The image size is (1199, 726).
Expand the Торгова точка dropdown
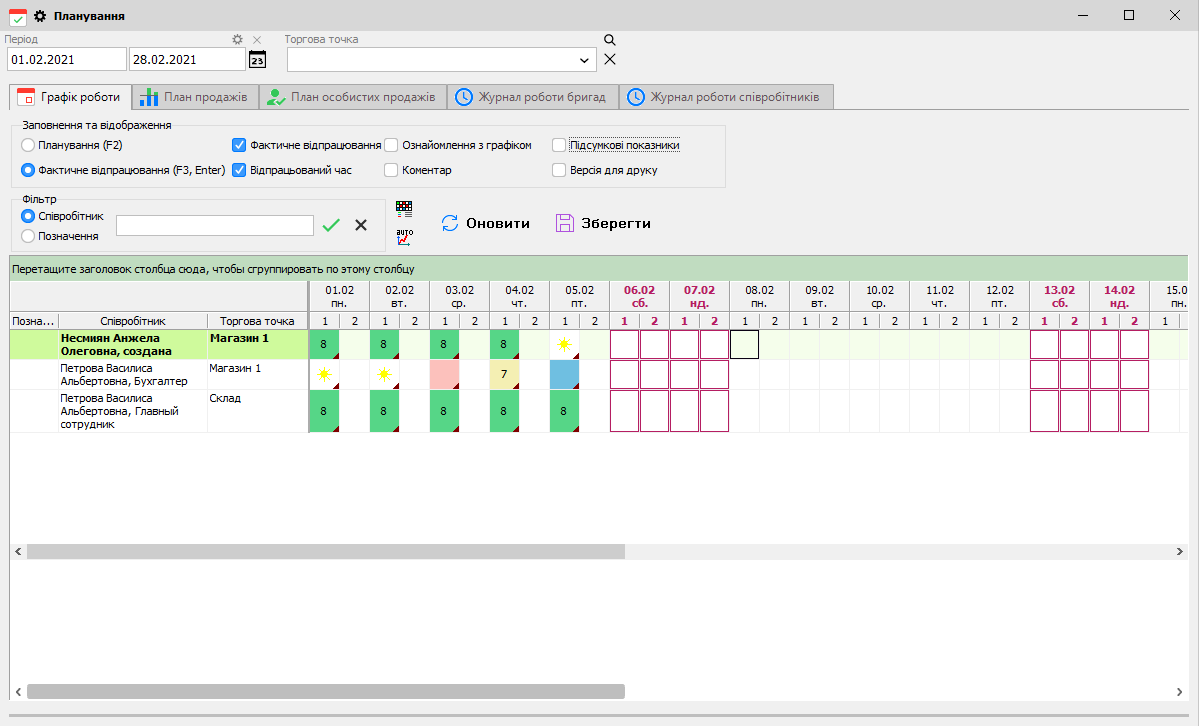coord(585,60)
